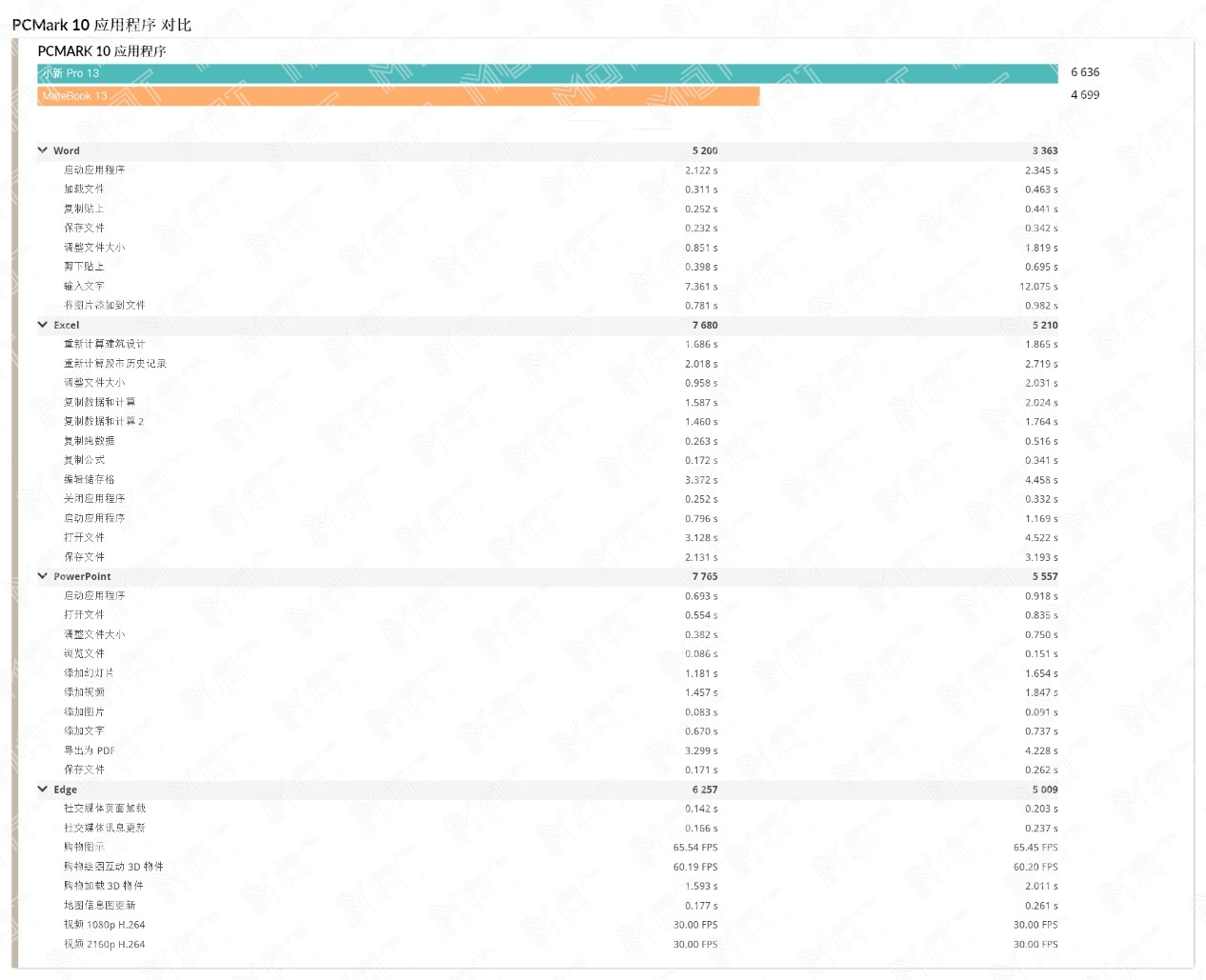1206x980 pixels.
Task: Select the 将图片添加到文件 row label
Action: click(x=105, y=305)
